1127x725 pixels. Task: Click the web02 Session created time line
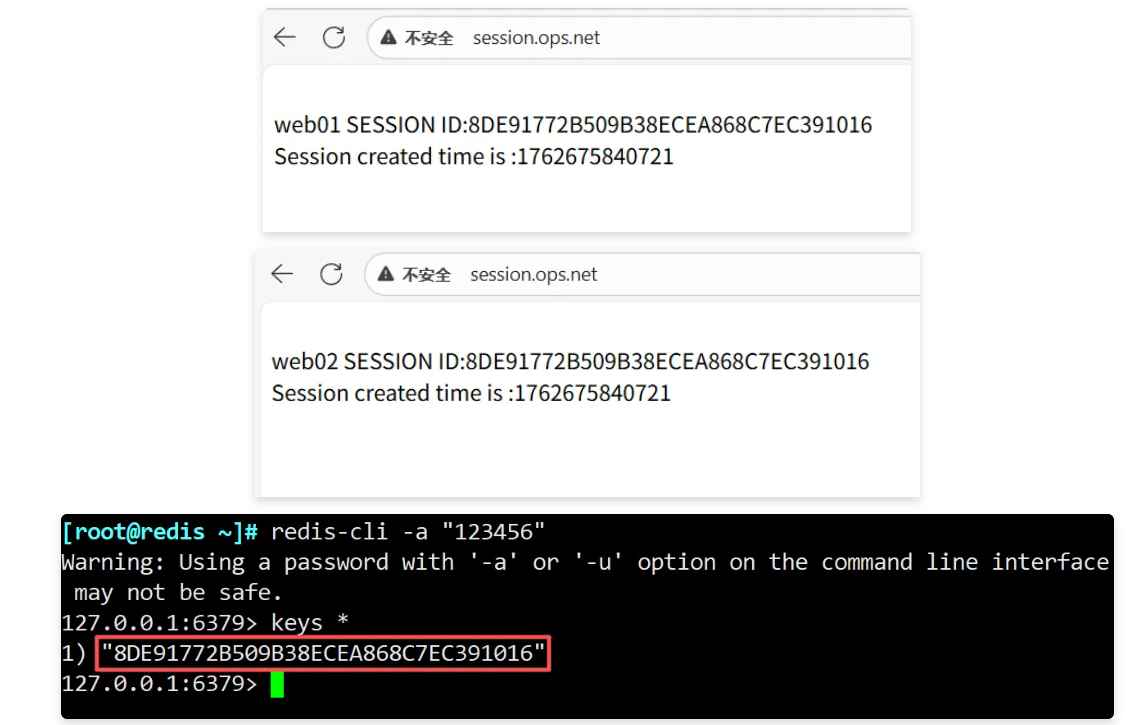[471, 393]
